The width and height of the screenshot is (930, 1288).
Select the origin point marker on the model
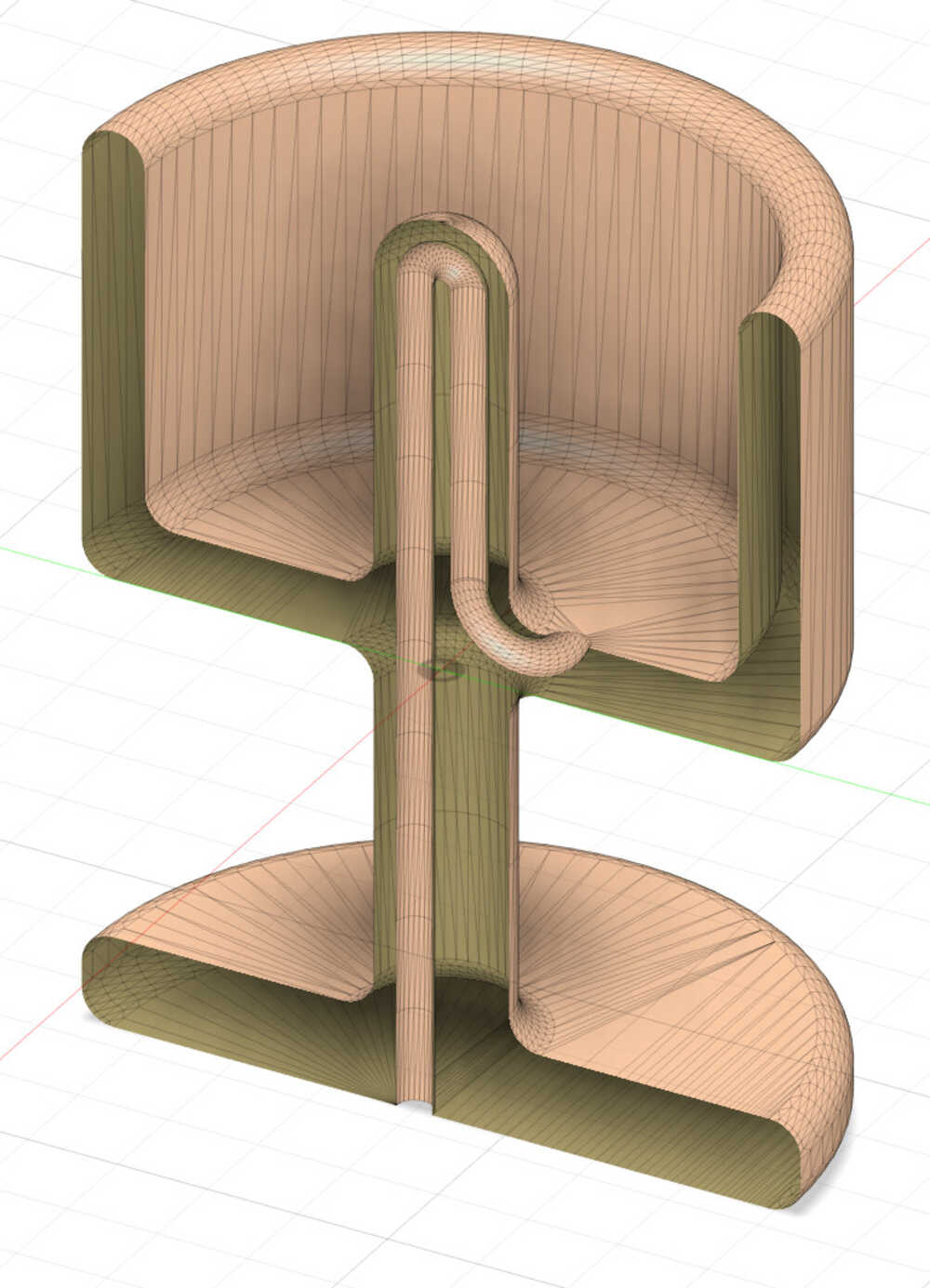[x=440, y=669]
